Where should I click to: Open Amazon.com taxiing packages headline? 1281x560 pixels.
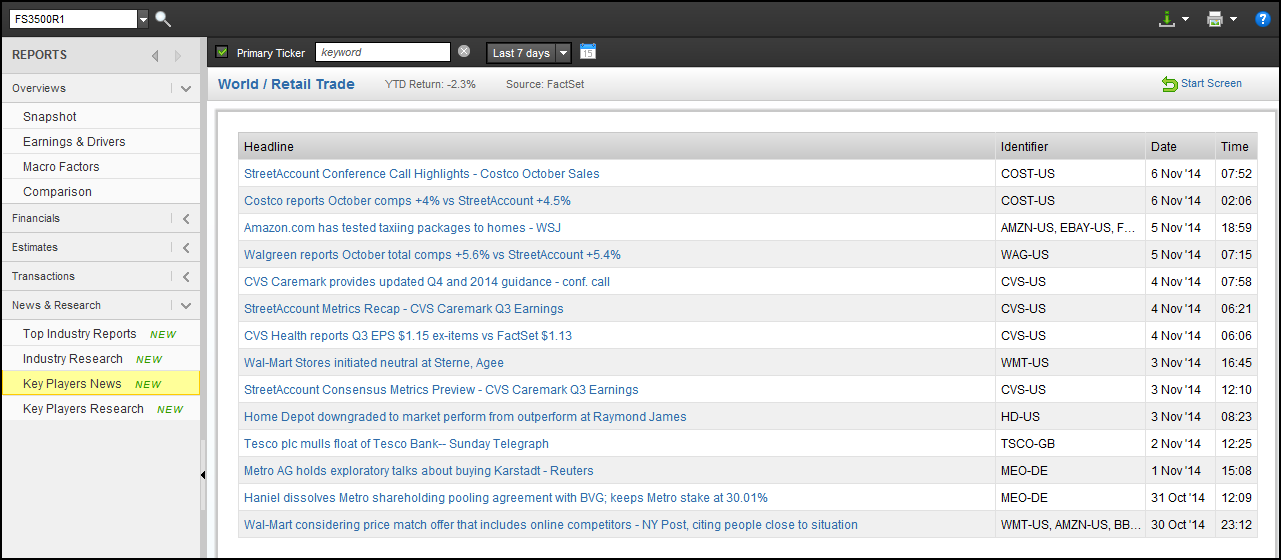click(x=400, y=228)
